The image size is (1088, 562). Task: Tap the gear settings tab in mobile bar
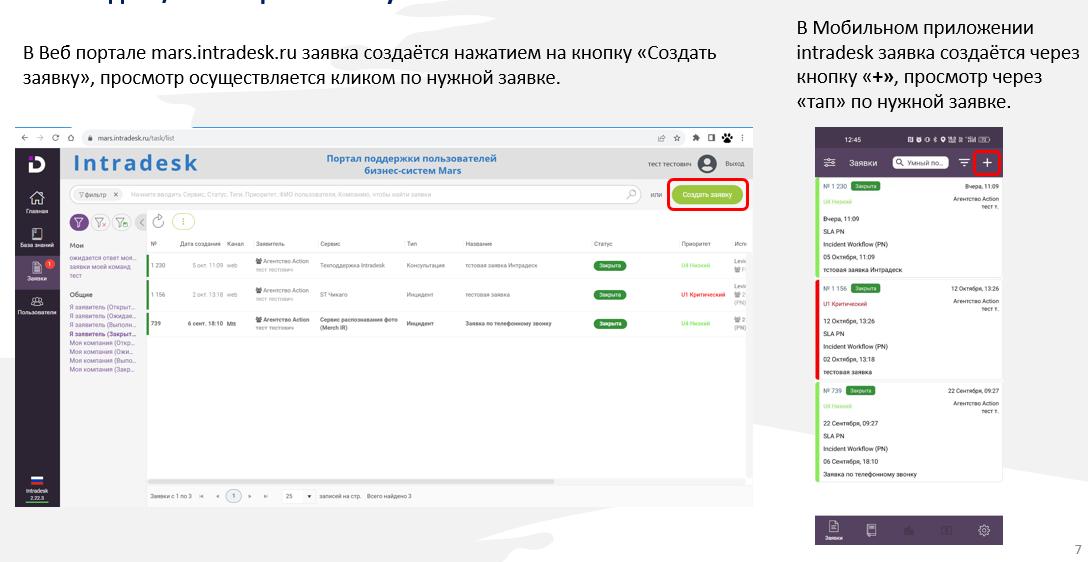click(983, 530)
